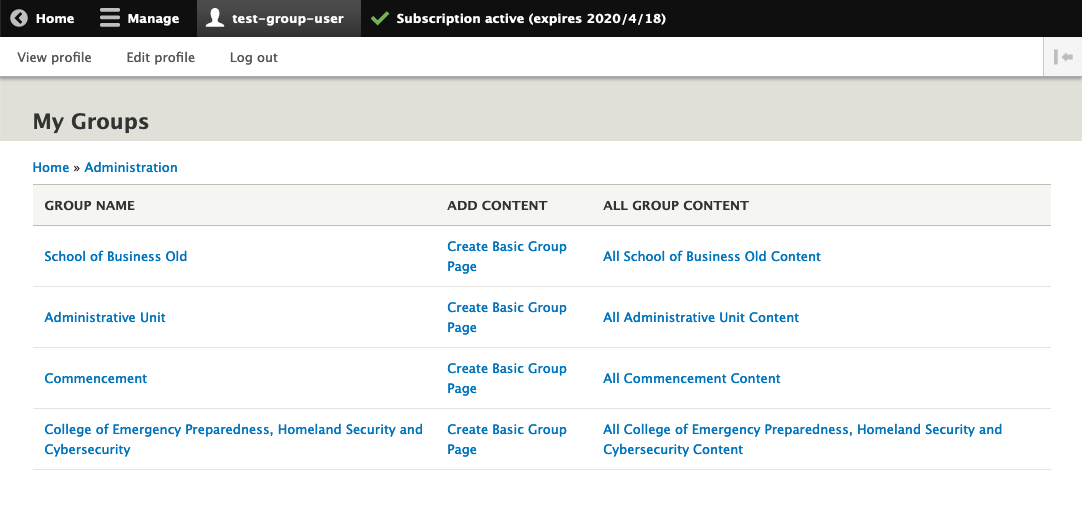View All Commencement Content
The height and width of the screenshot is (510, 1082).
click(691, 378)
